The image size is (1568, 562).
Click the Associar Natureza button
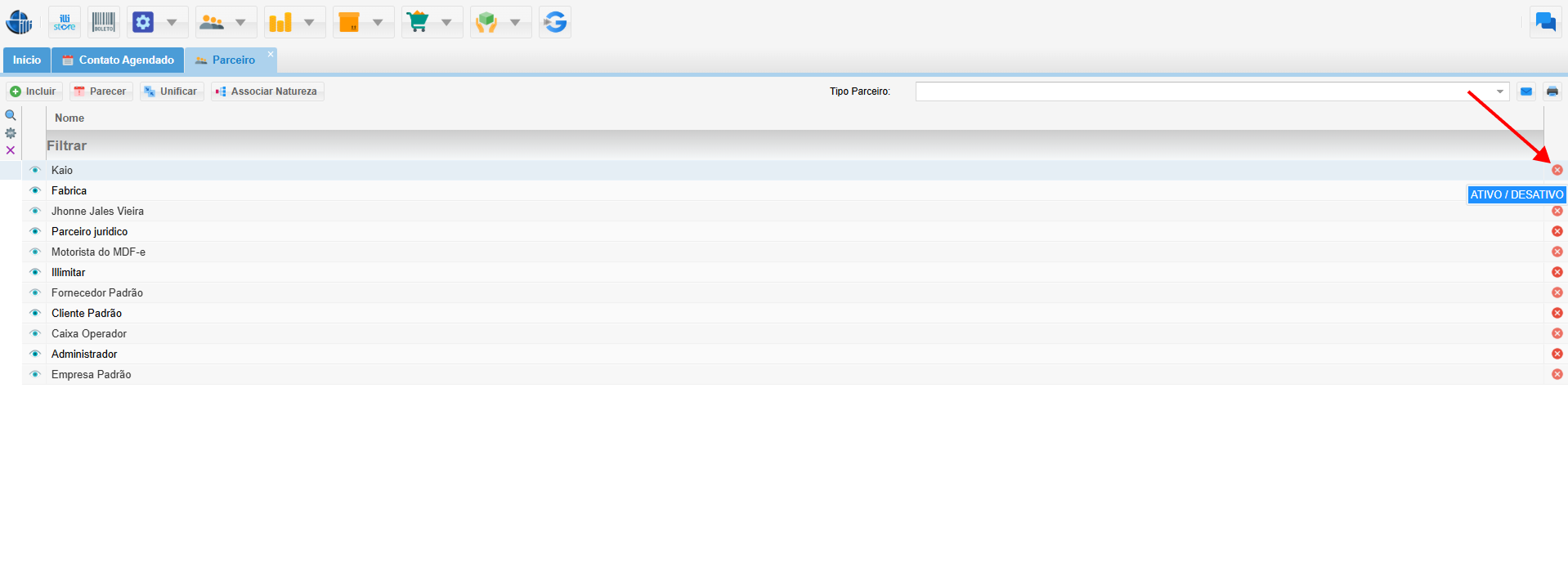click(x=267, y=91)
